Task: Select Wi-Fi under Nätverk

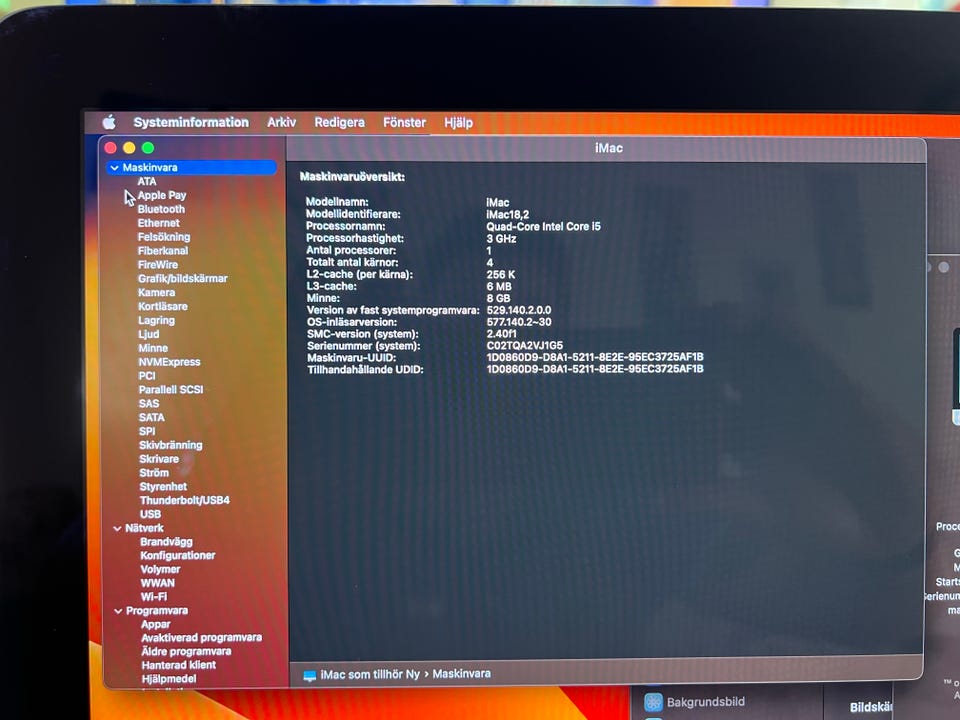Action: (154, 596)
